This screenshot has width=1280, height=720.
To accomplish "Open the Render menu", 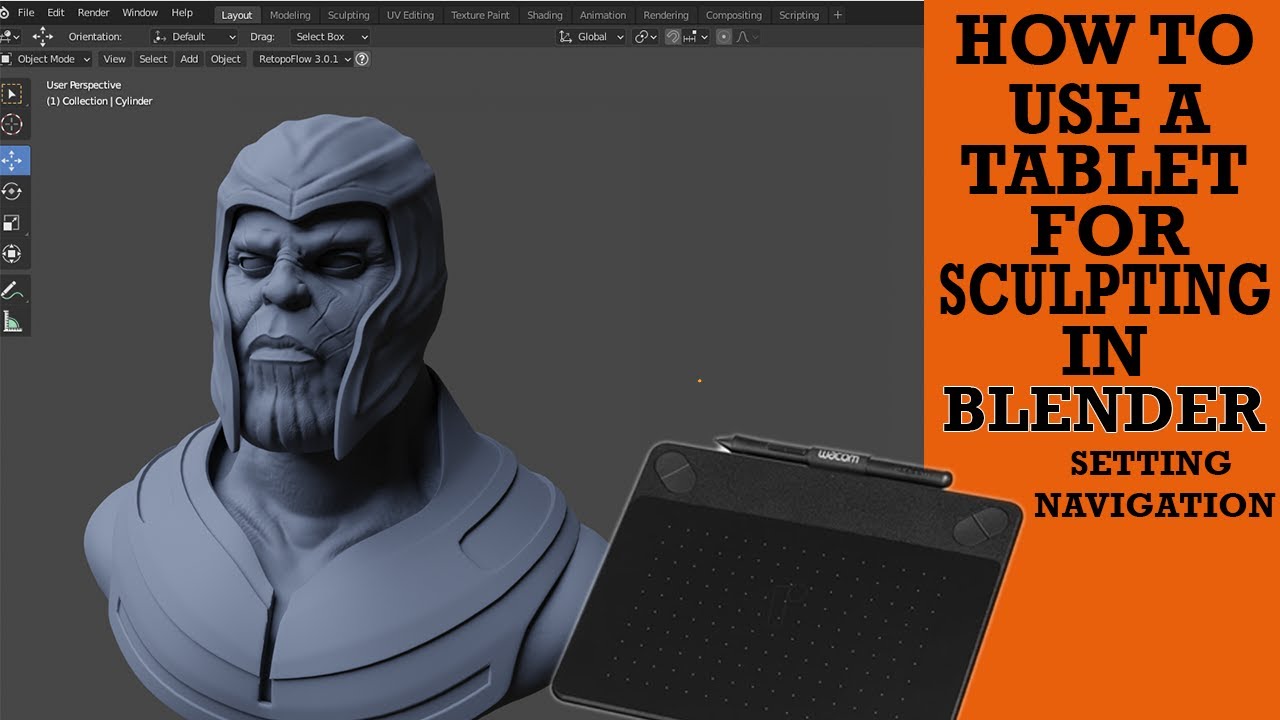I will [x=93, y=12].
